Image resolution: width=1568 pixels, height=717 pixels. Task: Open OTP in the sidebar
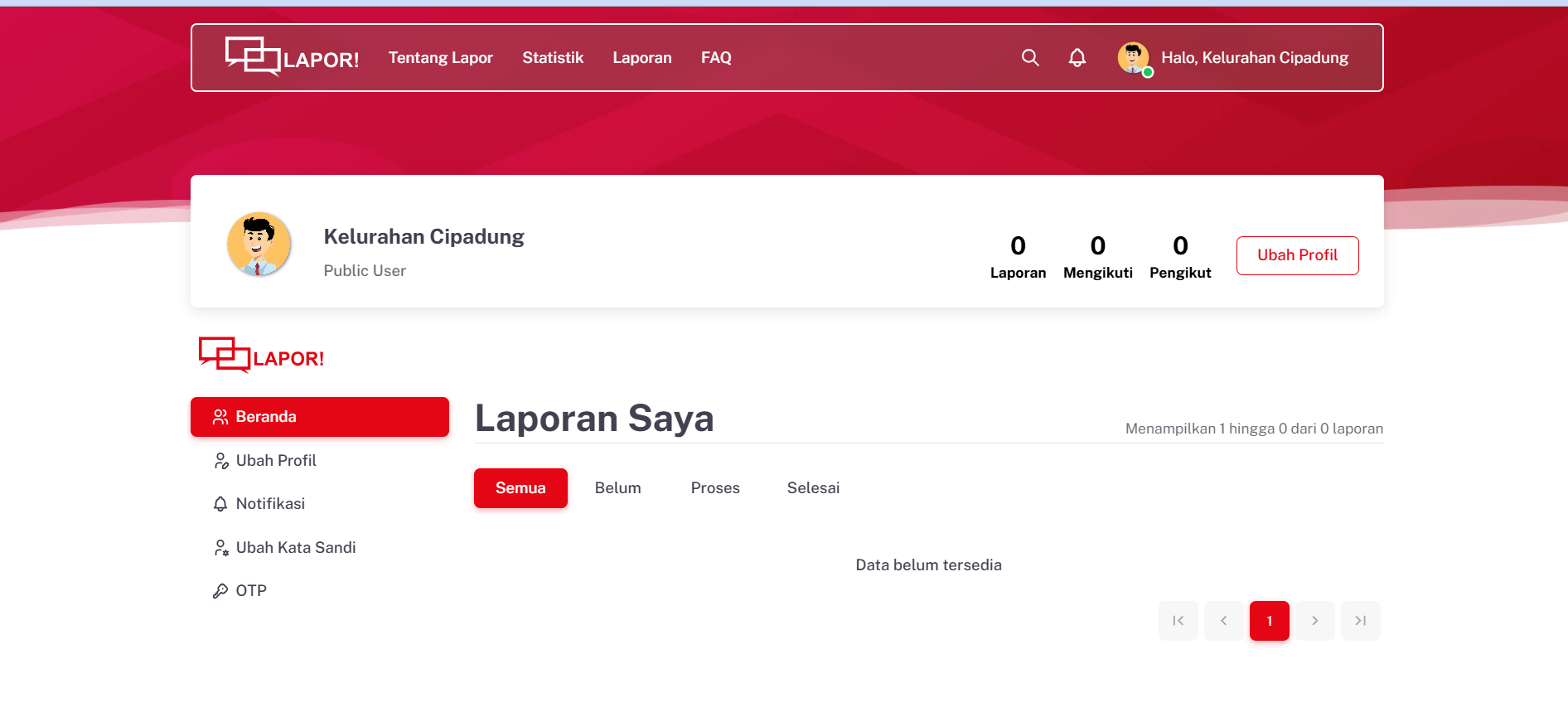tap(320, 591)
